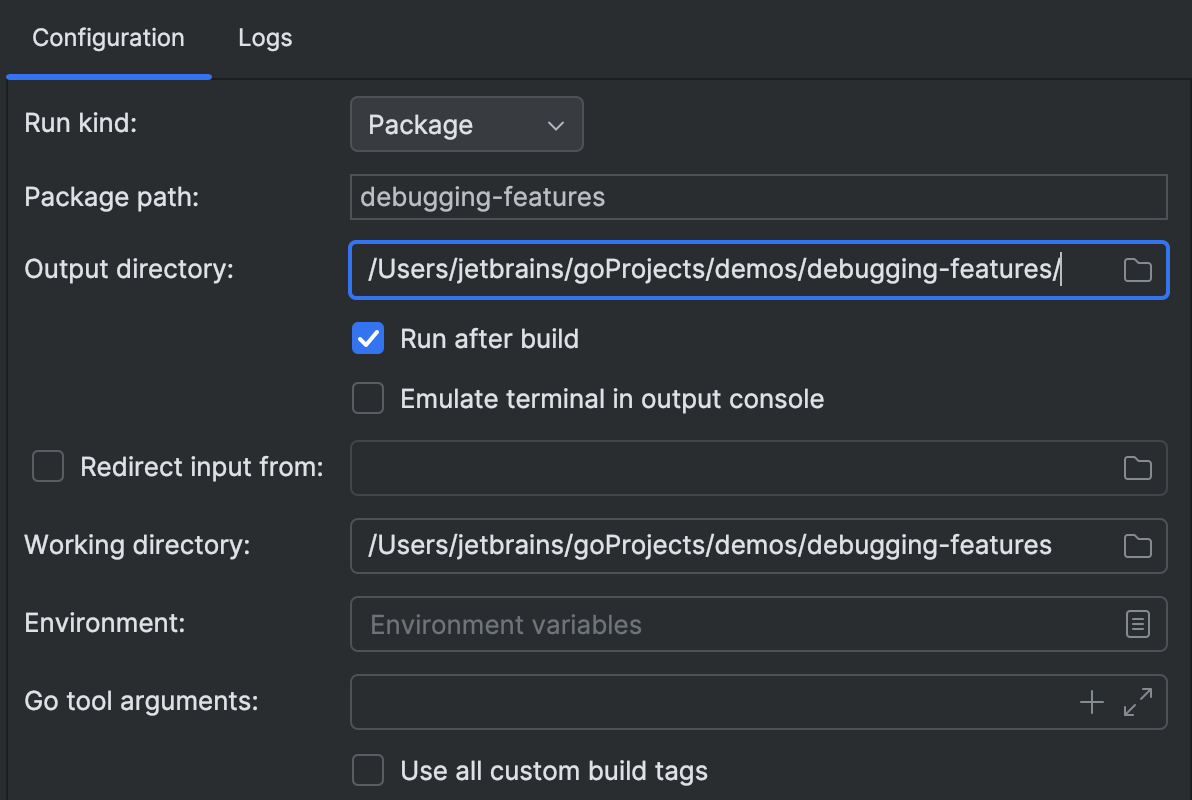
Task: Click into Package path field
Action: tap(758, 197)
